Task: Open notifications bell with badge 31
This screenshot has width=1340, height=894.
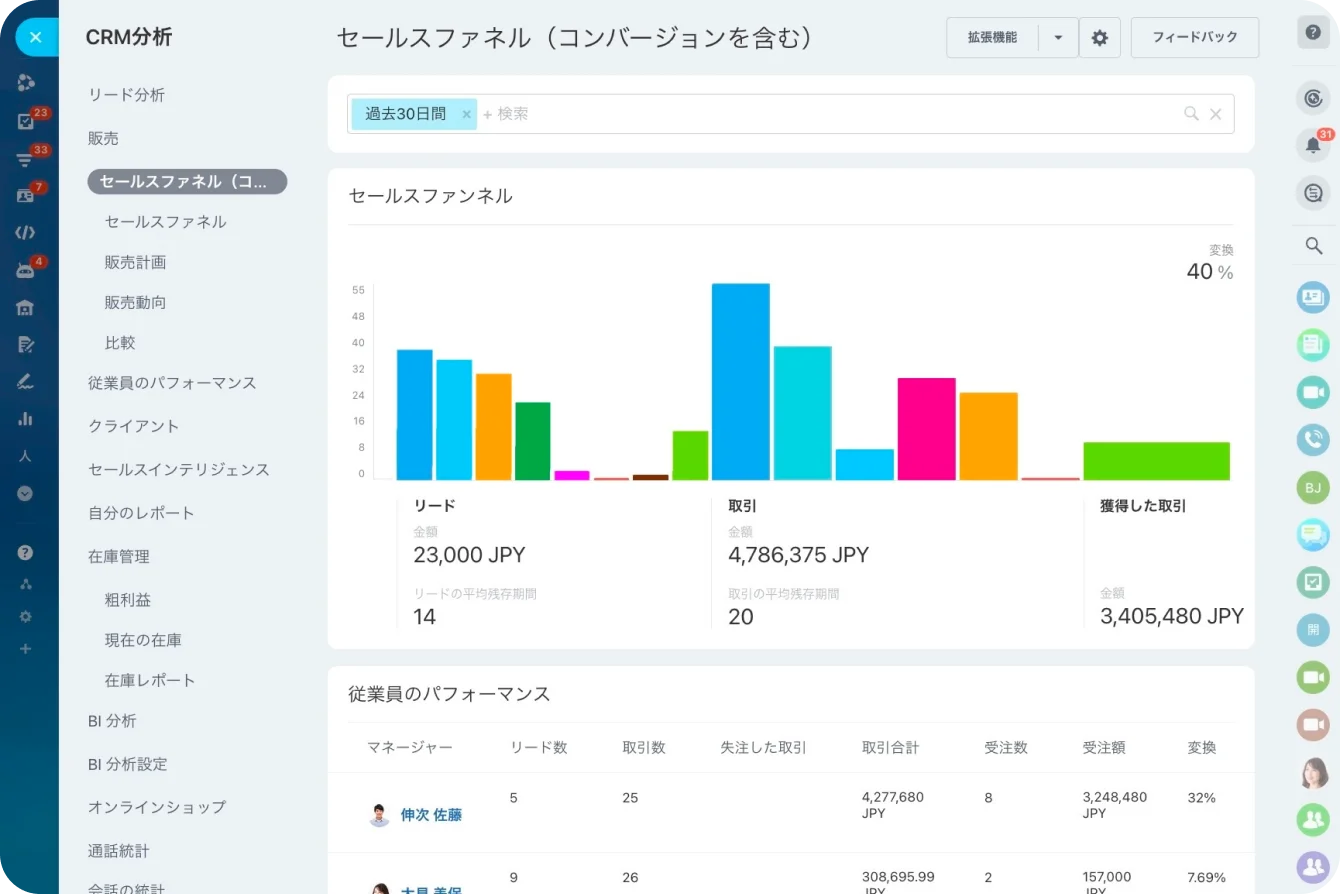Action: pyautogui.click(x=1313, y=145)
